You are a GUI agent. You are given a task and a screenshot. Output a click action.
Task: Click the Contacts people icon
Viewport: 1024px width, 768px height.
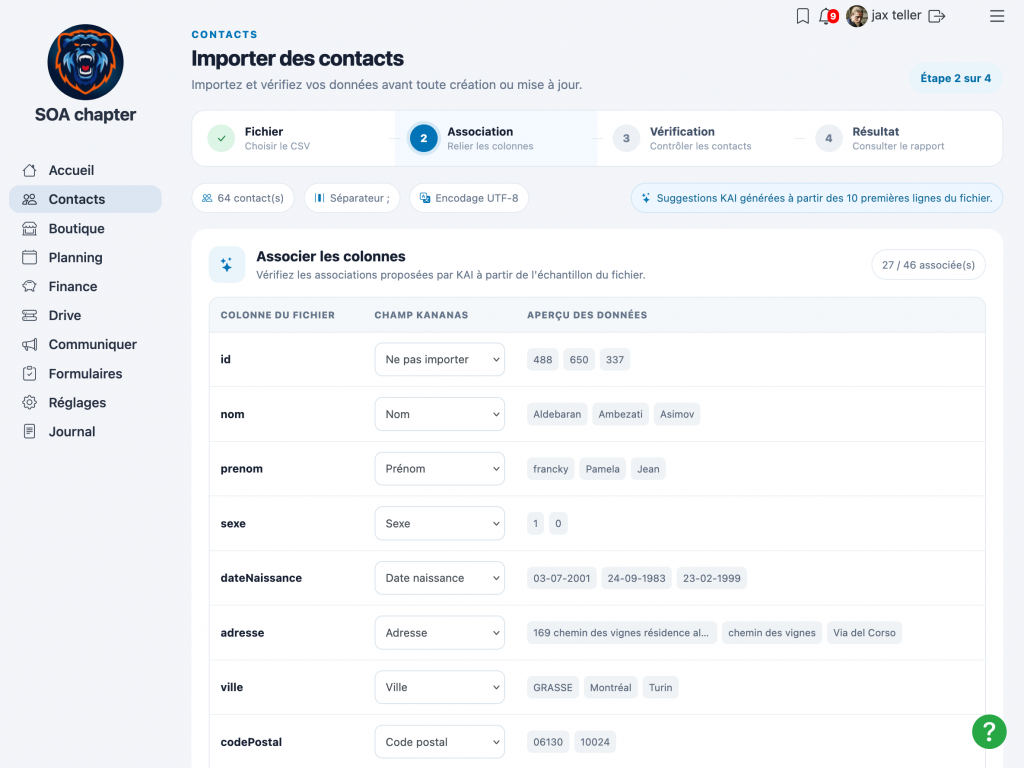pyautogui.click(x=29, y=199)
